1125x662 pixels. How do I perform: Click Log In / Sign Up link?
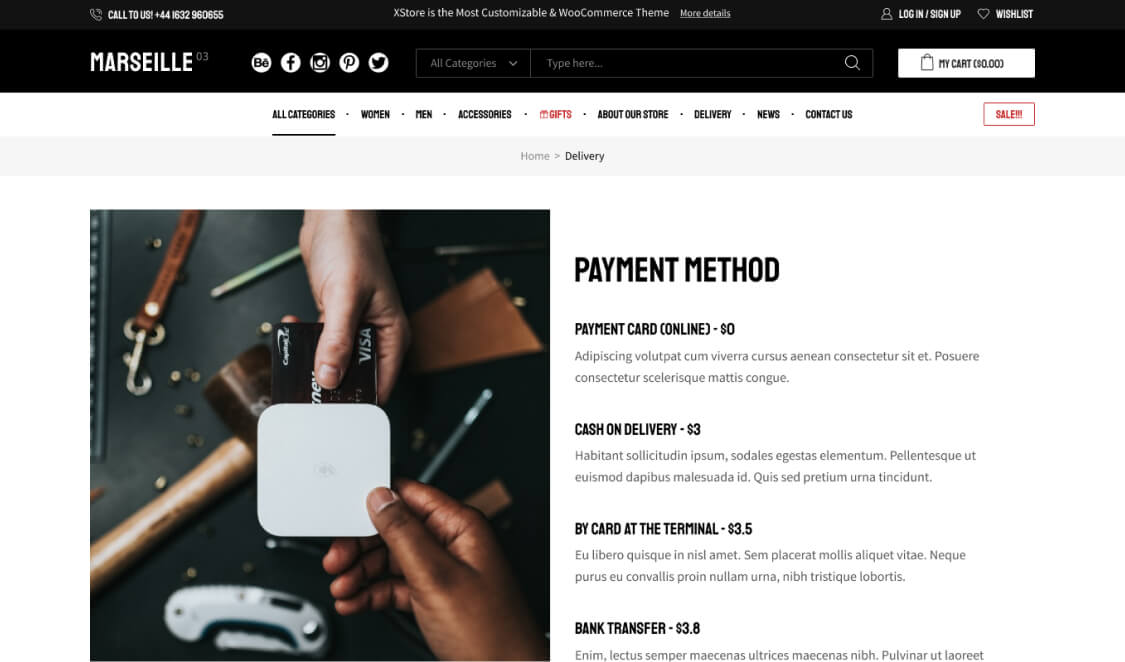(930, 14)
